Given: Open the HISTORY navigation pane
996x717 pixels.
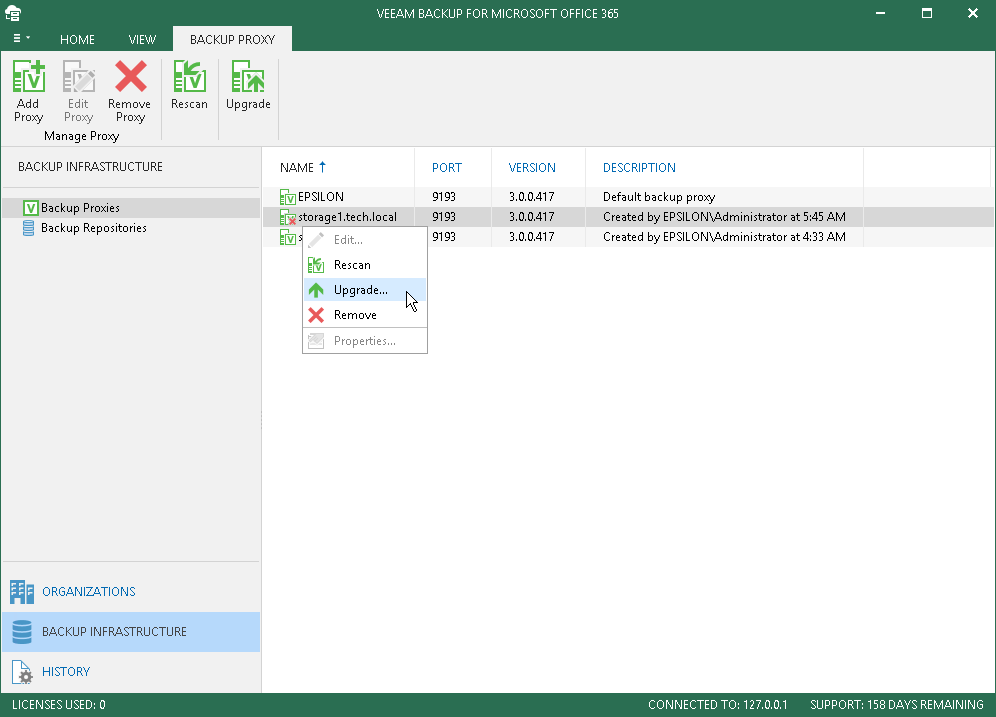Looking at the screenshot, I should point(131,672).
